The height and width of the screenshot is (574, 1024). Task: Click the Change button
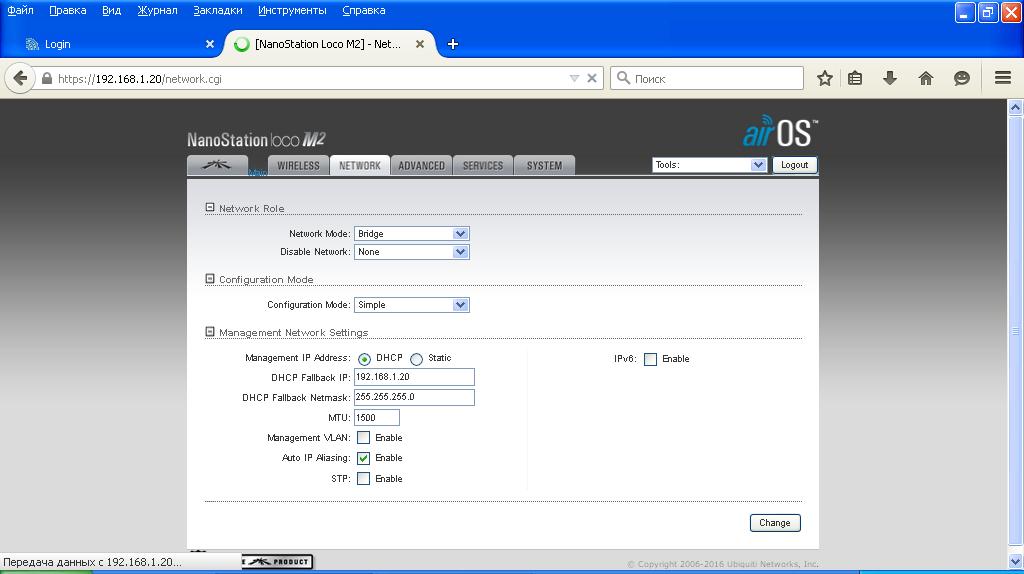(775, 523)
